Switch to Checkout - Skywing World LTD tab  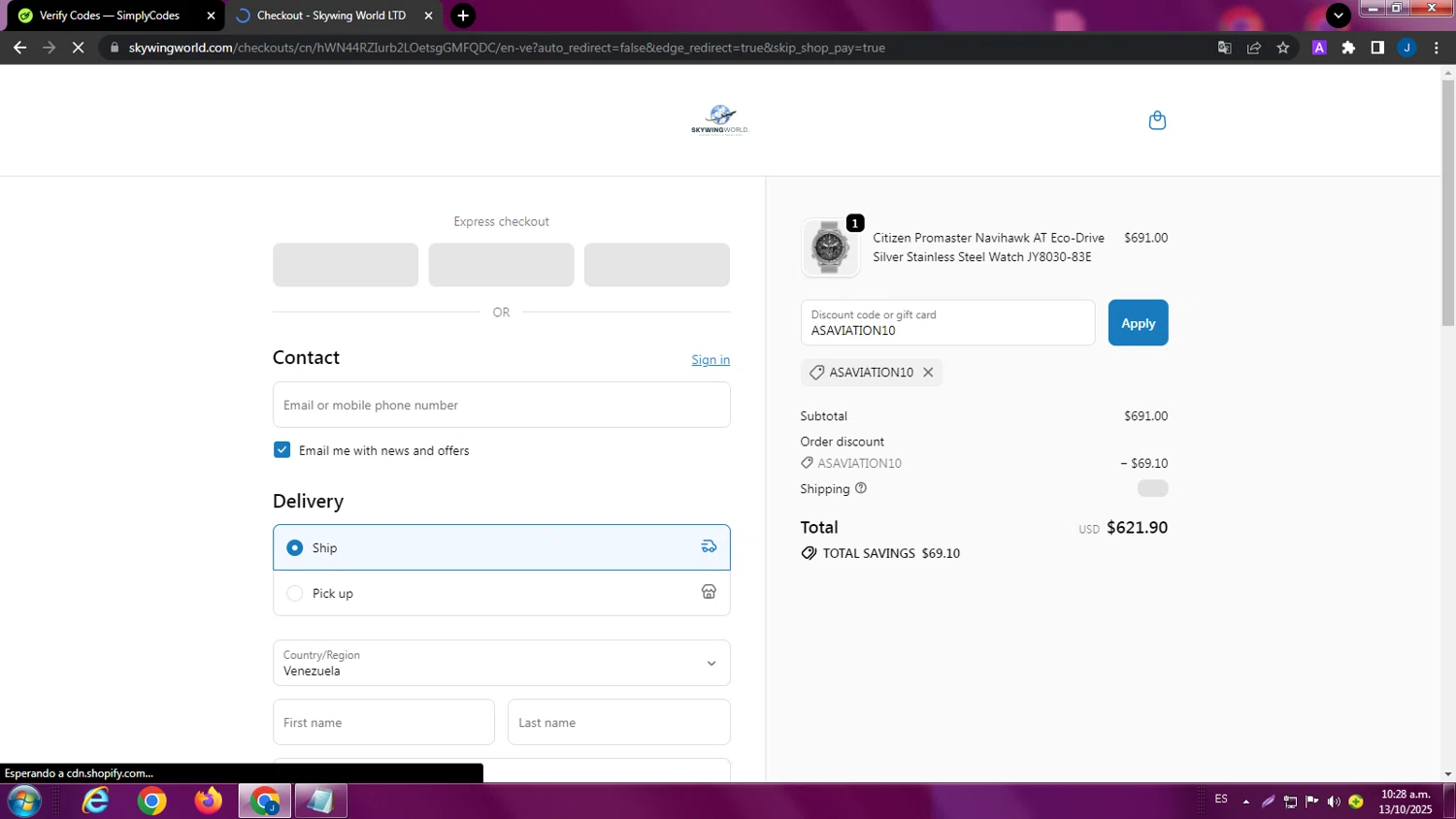pyautogui.click(x=332, y=16)
